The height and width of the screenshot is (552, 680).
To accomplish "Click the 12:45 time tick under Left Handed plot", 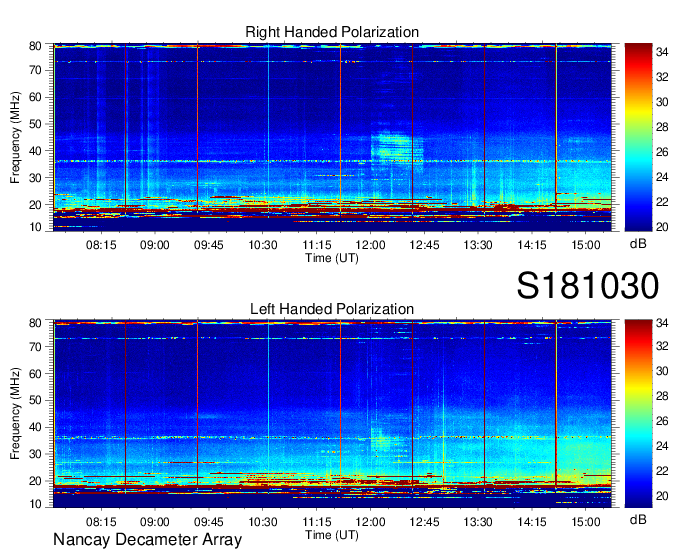I will [x=424, y=522].
